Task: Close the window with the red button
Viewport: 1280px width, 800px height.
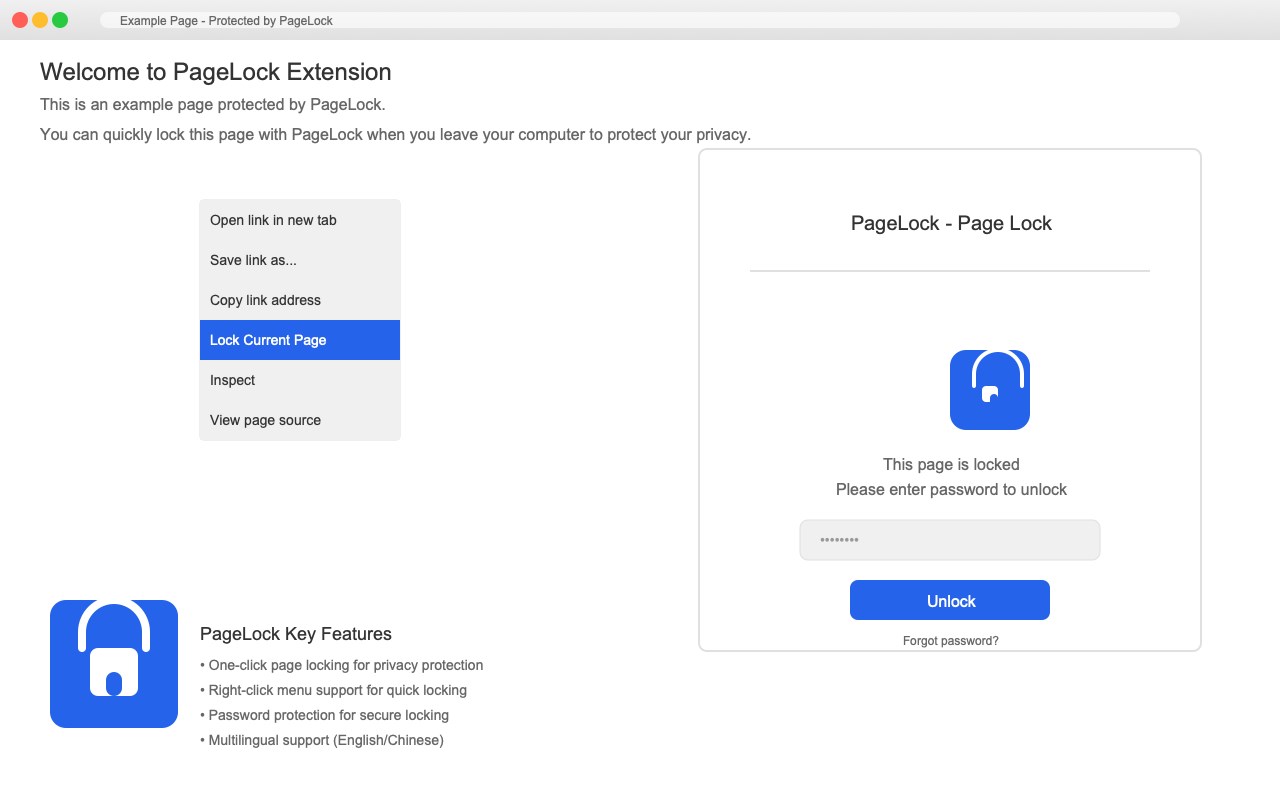Action: pos(20,20)
